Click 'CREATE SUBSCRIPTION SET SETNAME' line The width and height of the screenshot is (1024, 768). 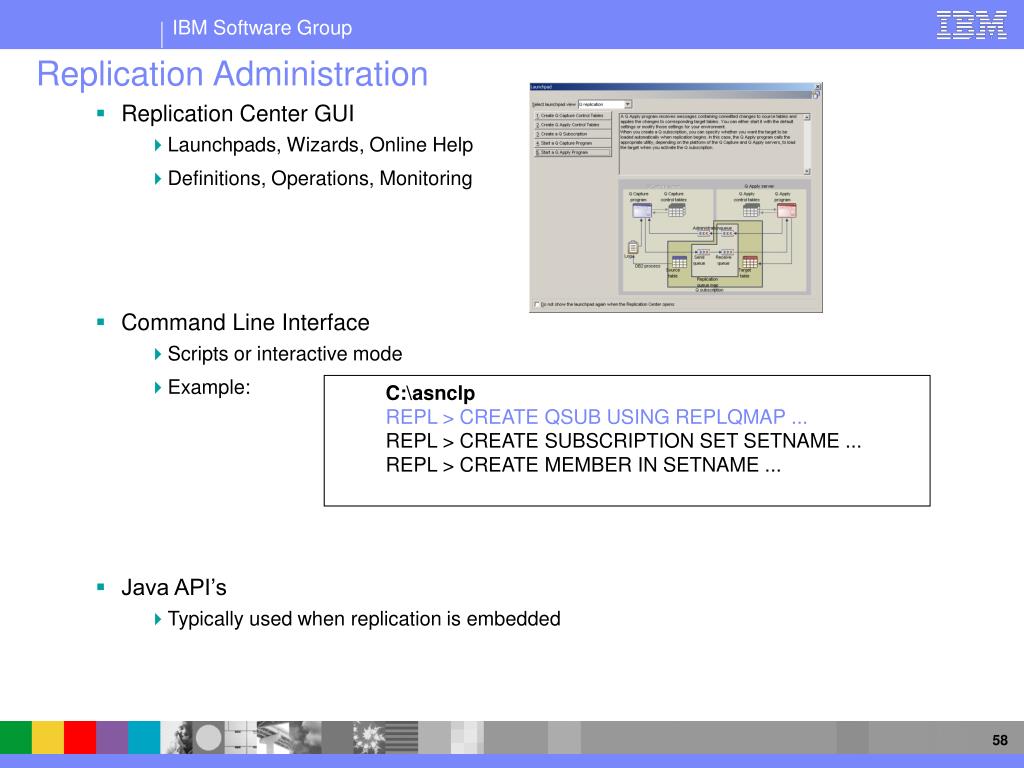pyautogui.click(x=623, y=441)
